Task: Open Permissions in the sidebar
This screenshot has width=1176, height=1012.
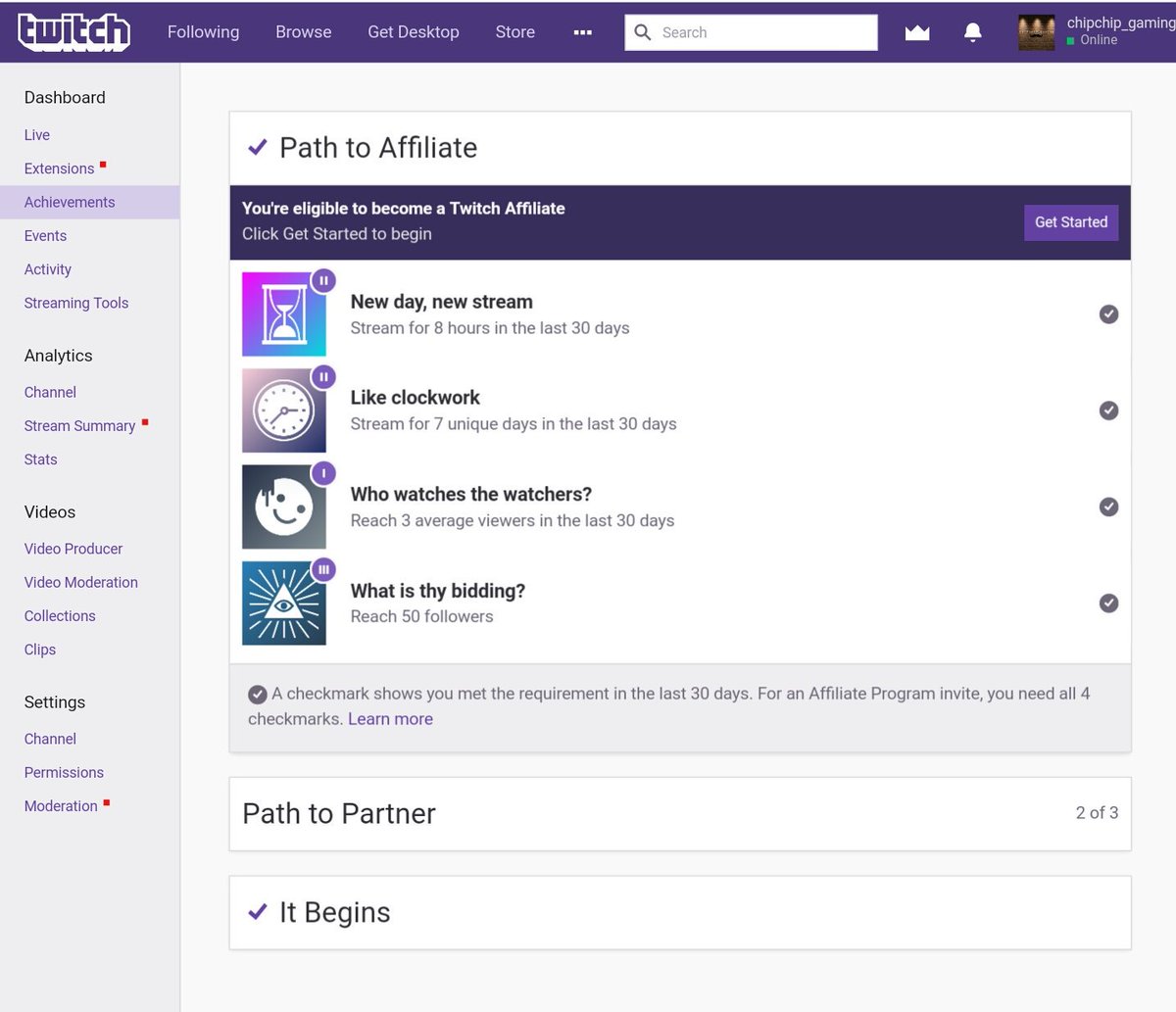Action: click(64, 772)
